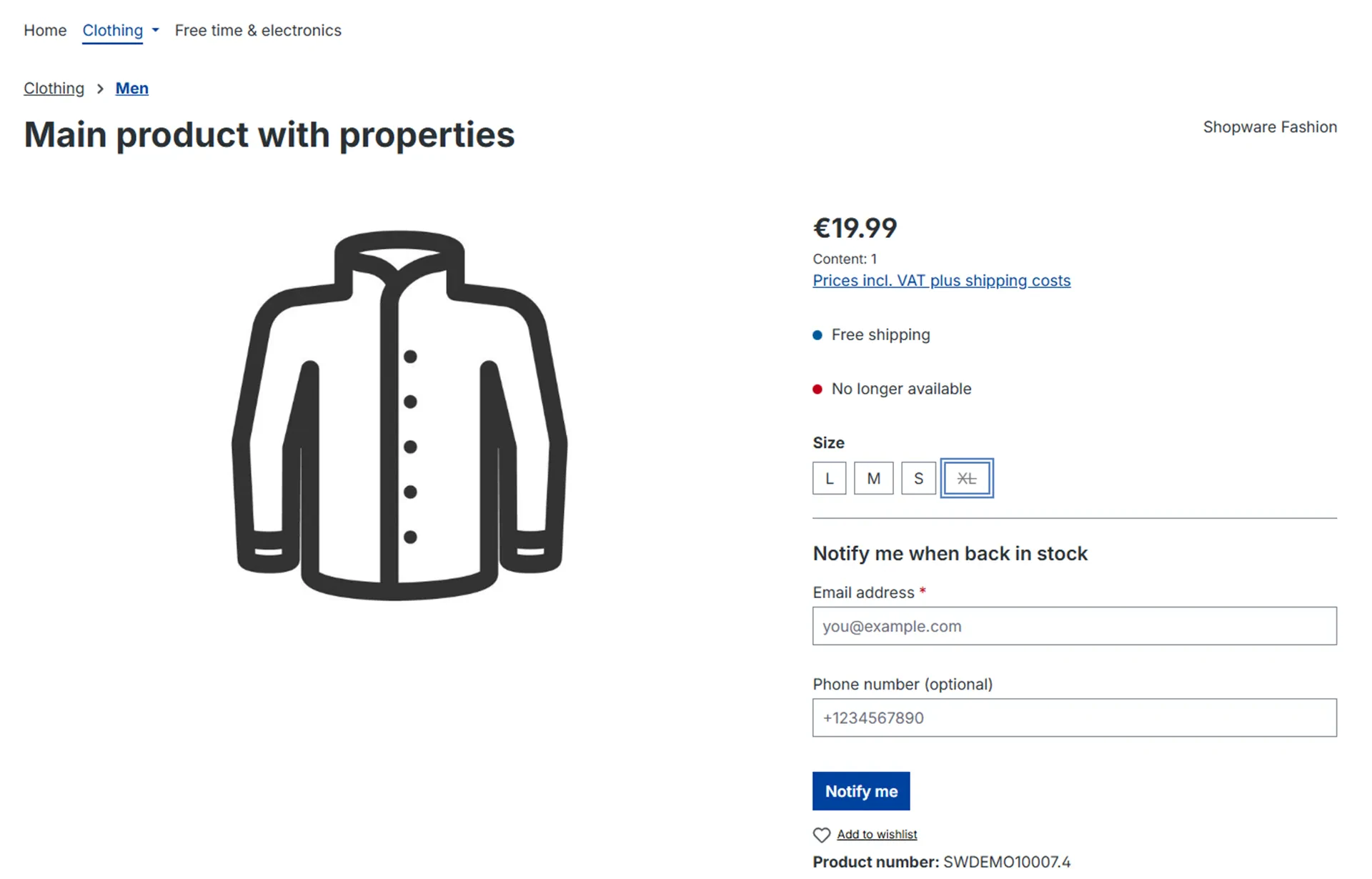Open the Clothing navigation menu item

tap(113, 30)
